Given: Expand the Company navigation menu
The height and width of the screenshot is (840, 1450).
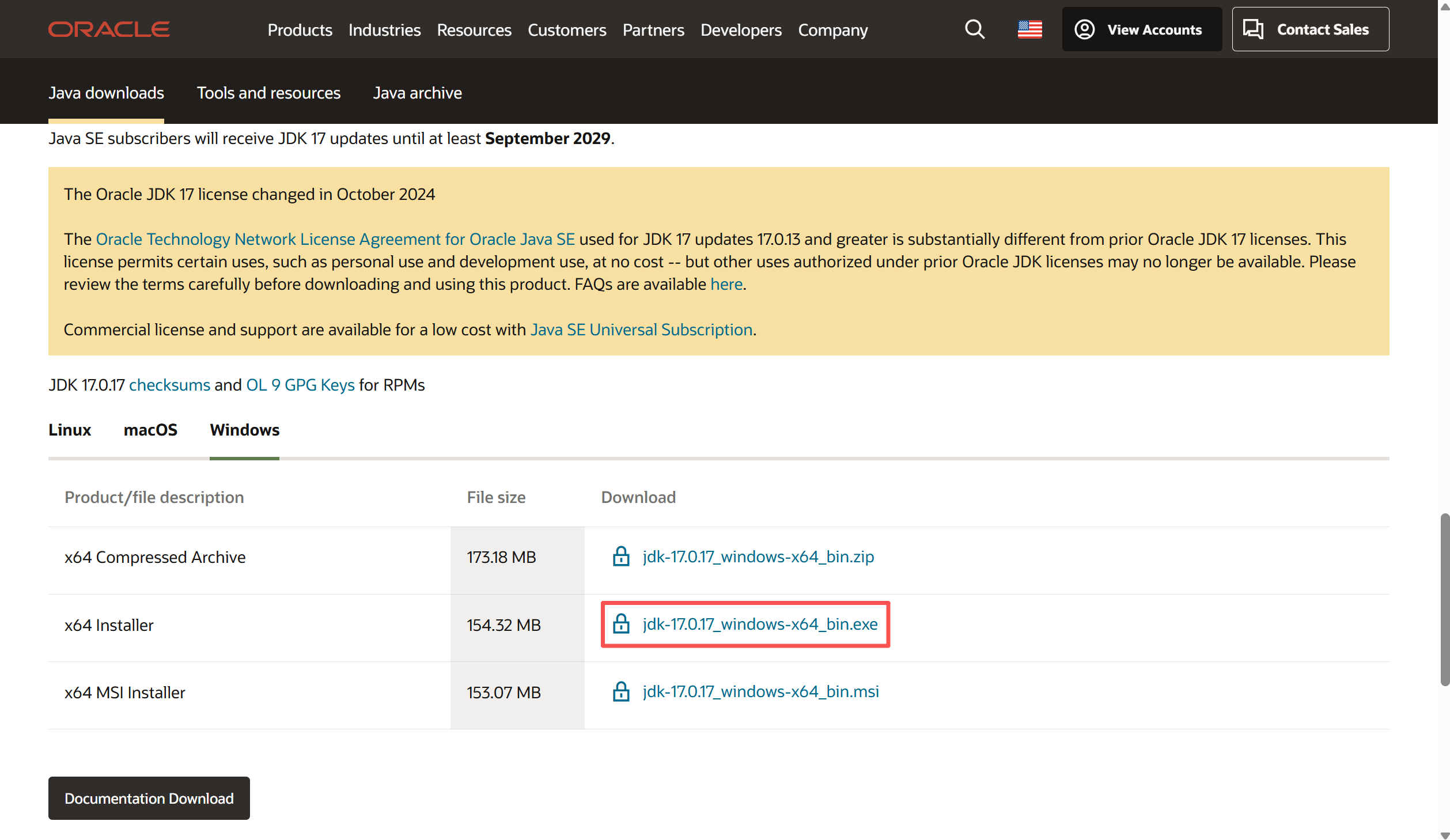Looking at the screenshot, I should click(832, 30).
